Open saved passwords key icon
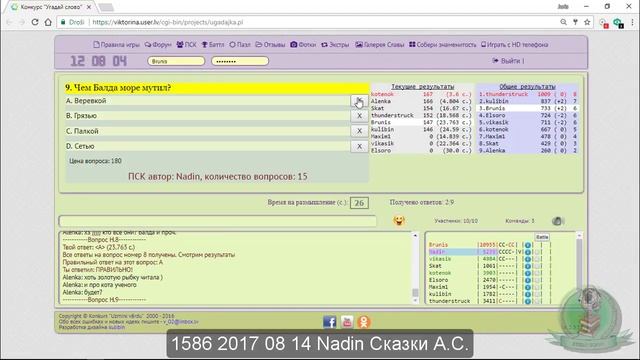The width and height of the screenshot is (640, 360). [x=575, y=22]
